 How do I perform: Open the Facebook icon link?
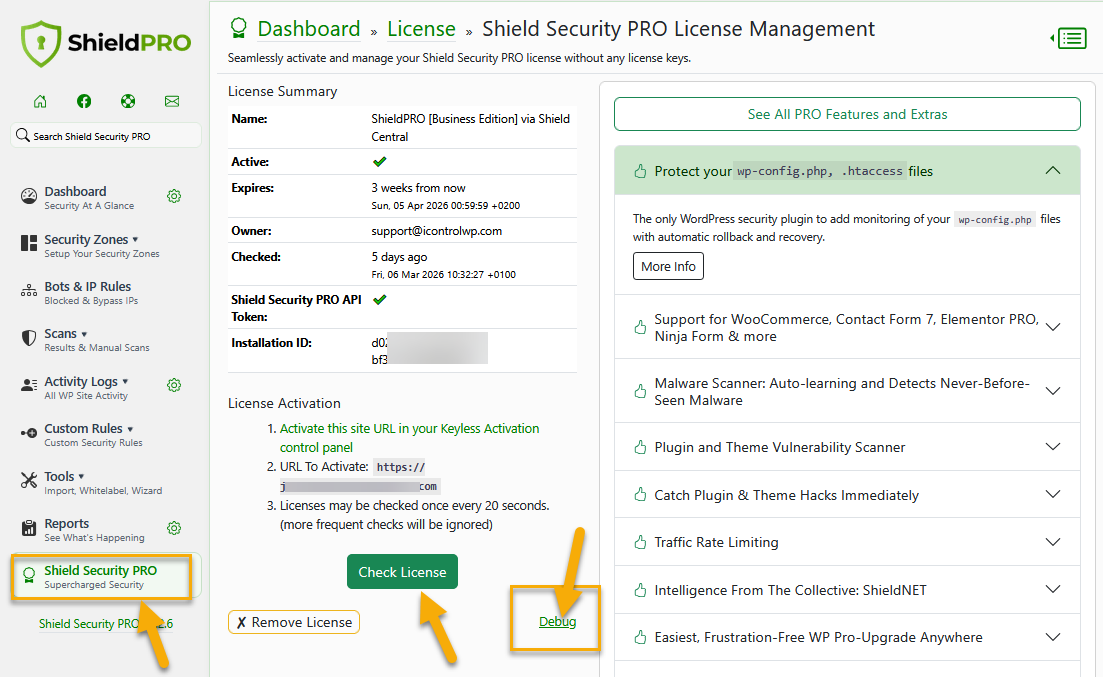coord(84,101)
